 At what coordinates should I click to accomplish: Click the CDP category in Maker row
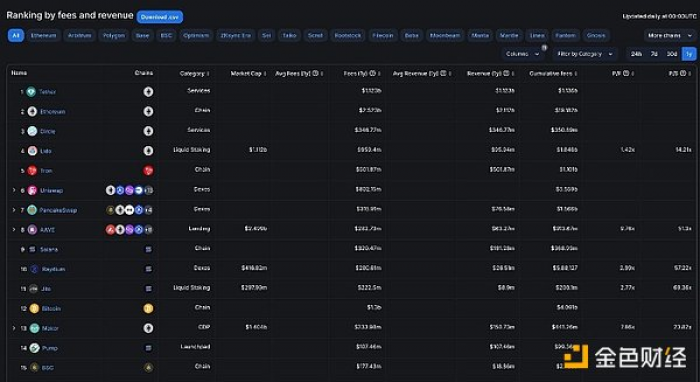[x=204, y=327]
